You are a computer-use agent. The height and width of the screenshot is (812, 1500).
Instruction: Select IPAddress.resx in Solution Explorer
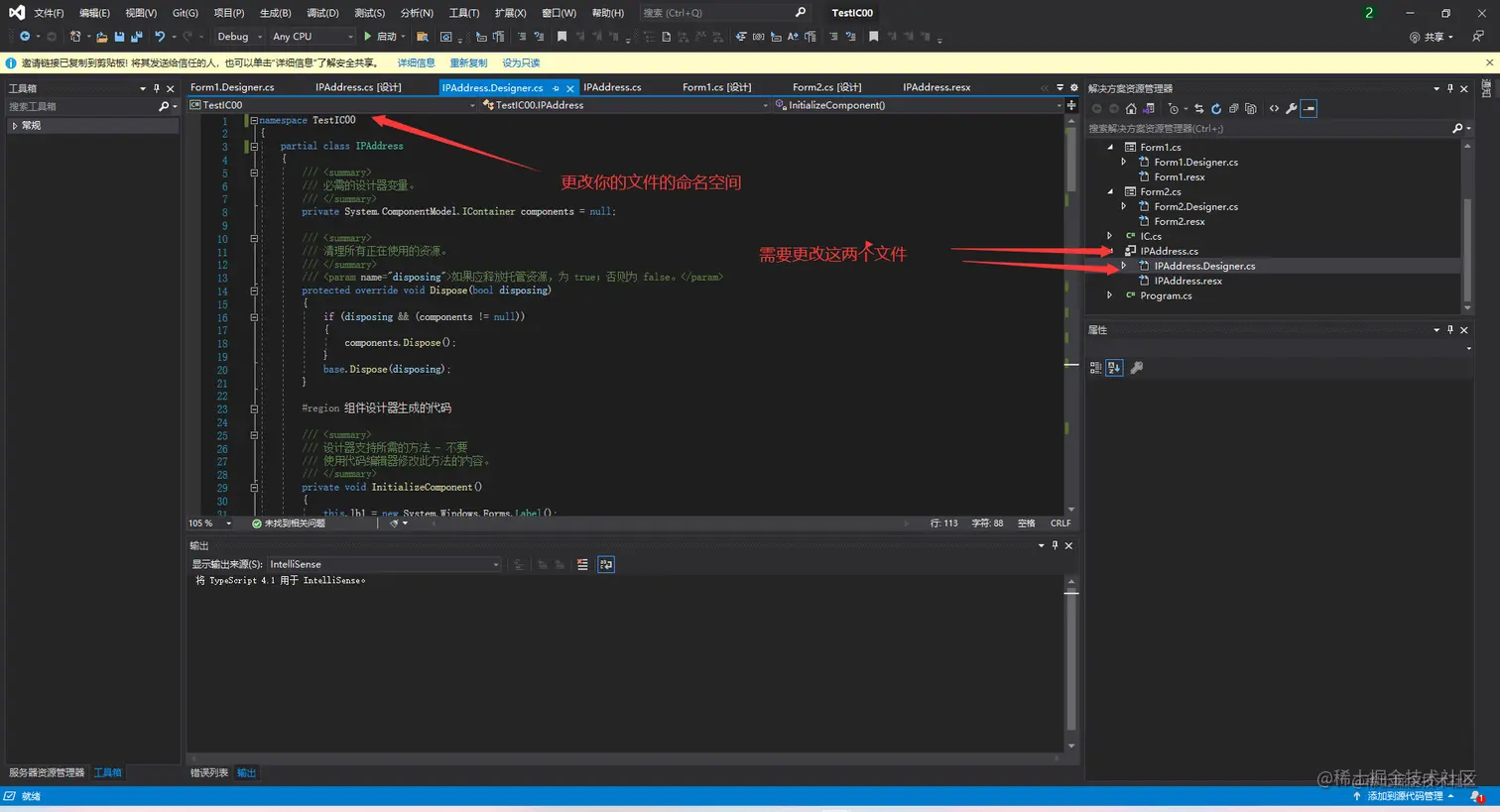coord(1187,281)
